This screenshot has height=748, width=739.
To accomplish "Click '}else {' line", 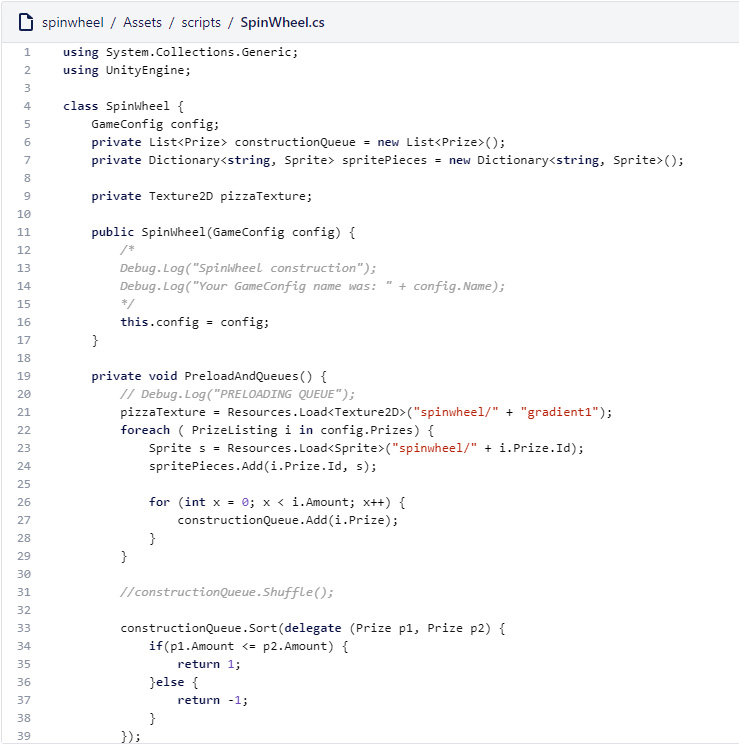I will pos(173,682).
